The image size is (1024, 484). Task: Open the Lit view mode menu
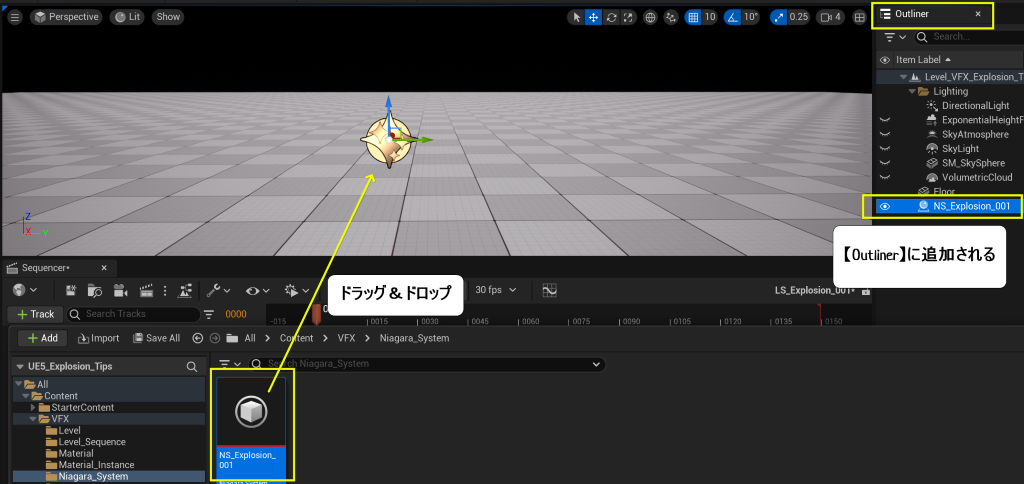pos(128,17)
